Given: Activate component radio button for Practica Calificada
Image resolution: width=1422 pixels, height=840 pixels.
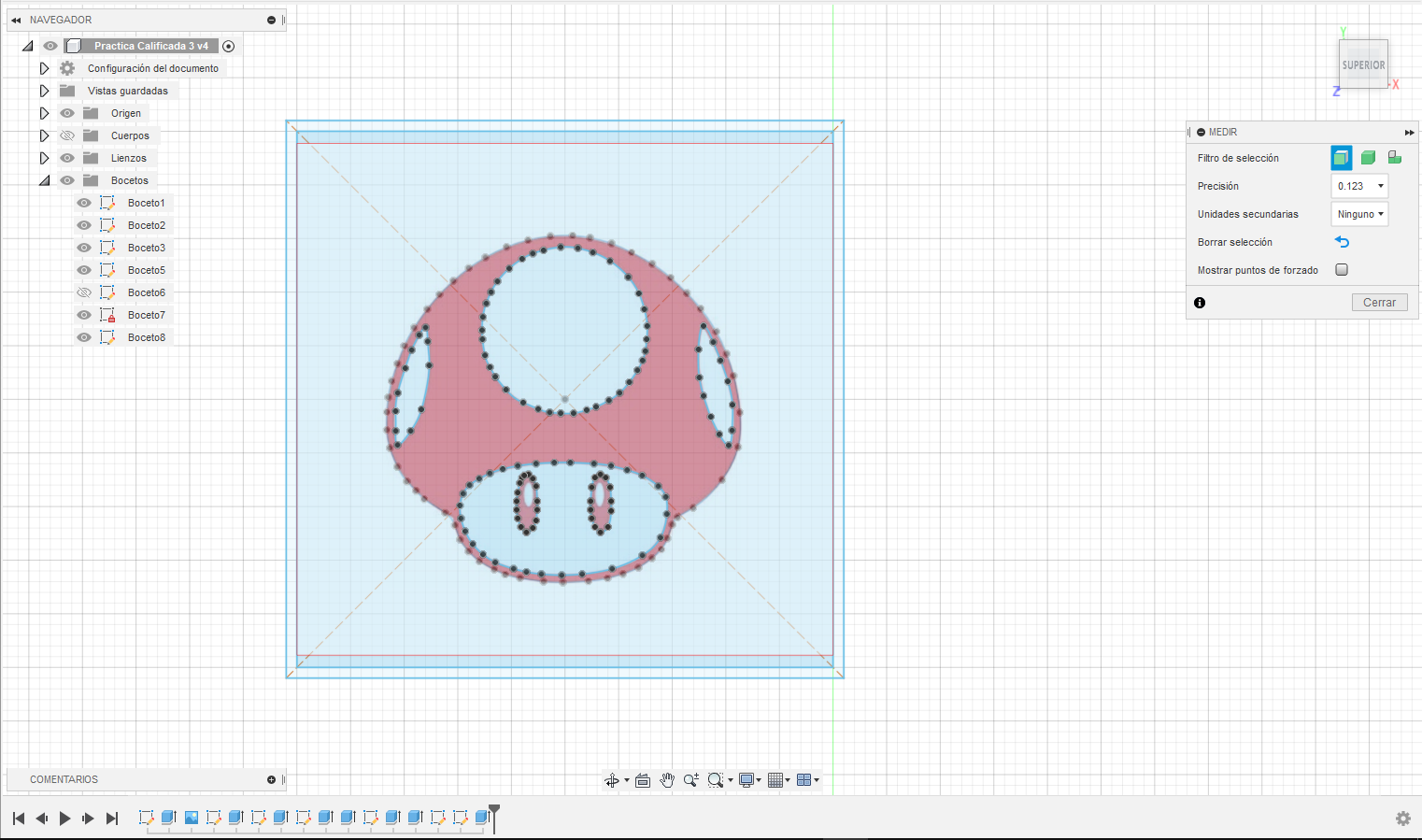Looking at the screenshot, I should pos(229,46).
